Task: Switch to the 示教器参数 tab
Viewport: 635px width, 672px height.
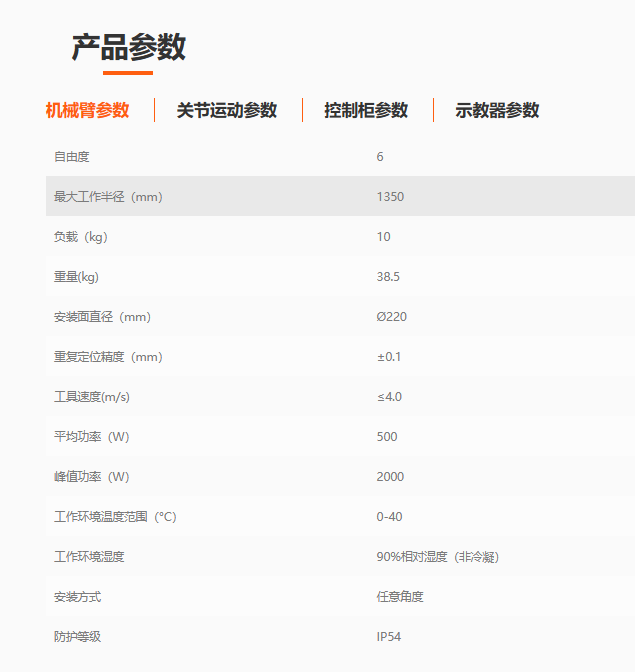Action: [x=497, y=110]
